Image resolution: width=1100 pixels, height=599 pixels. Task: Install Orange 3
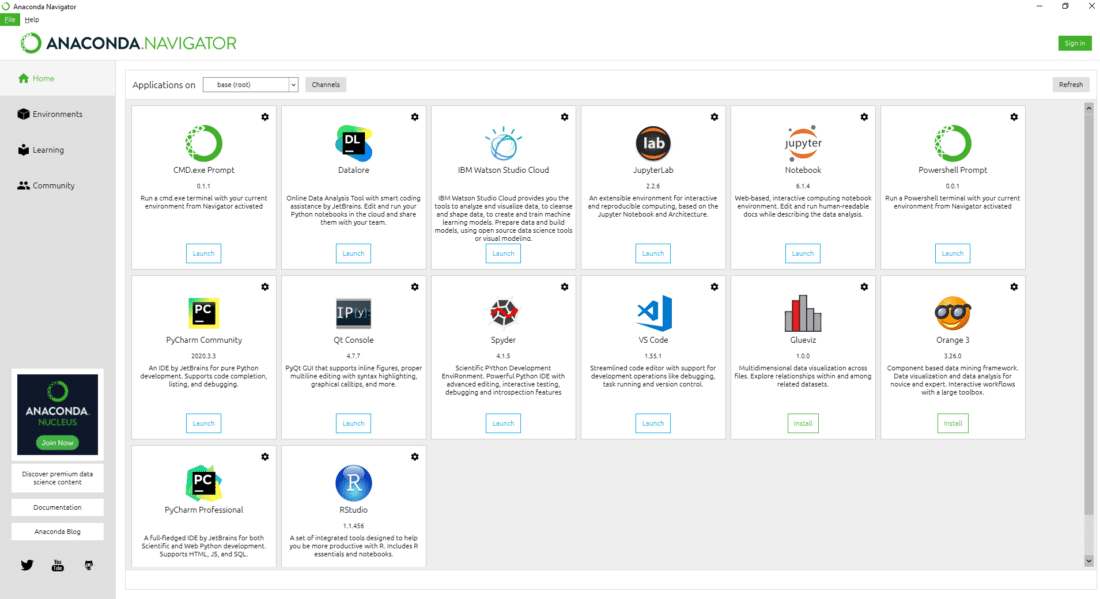click(x=952, y=423)
